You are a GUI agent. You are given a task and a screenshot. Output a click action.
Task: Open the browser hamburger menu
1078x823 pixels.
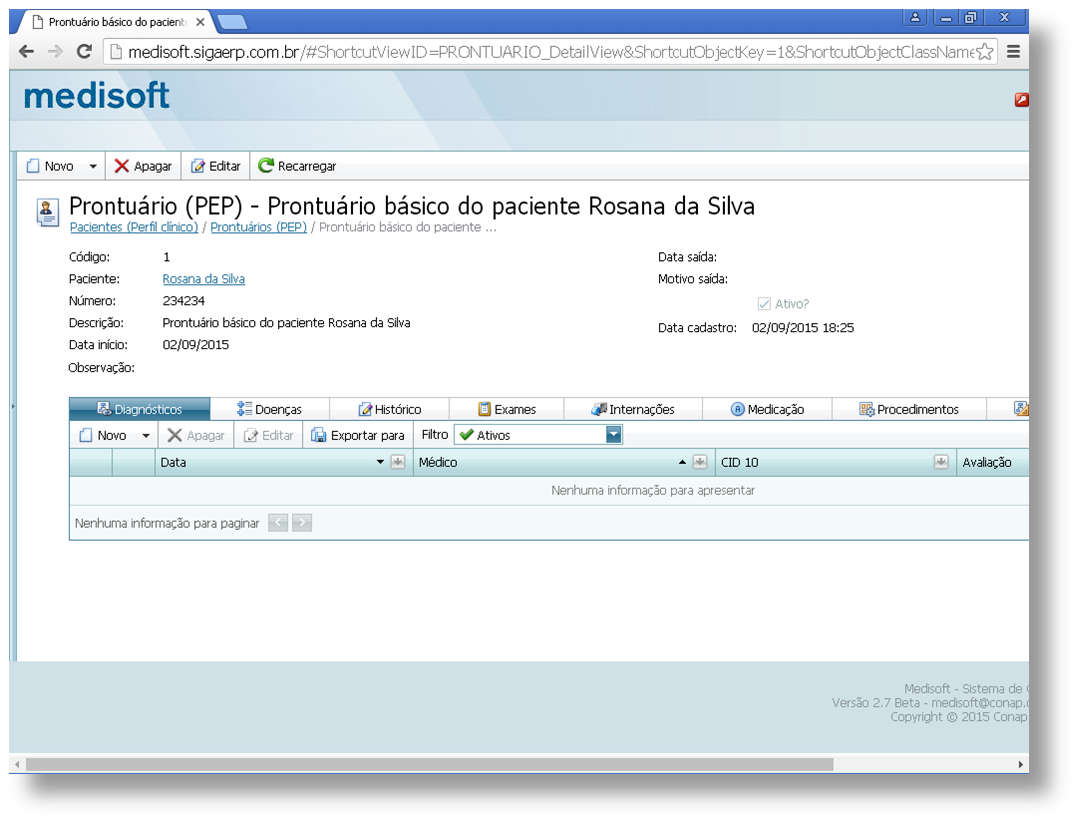coord(1013,52)
